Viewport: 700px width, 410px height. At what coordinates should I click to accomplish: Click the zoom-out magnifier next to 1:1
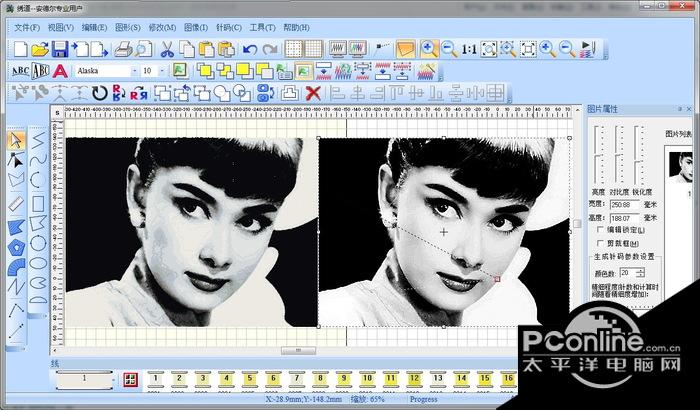449,49
